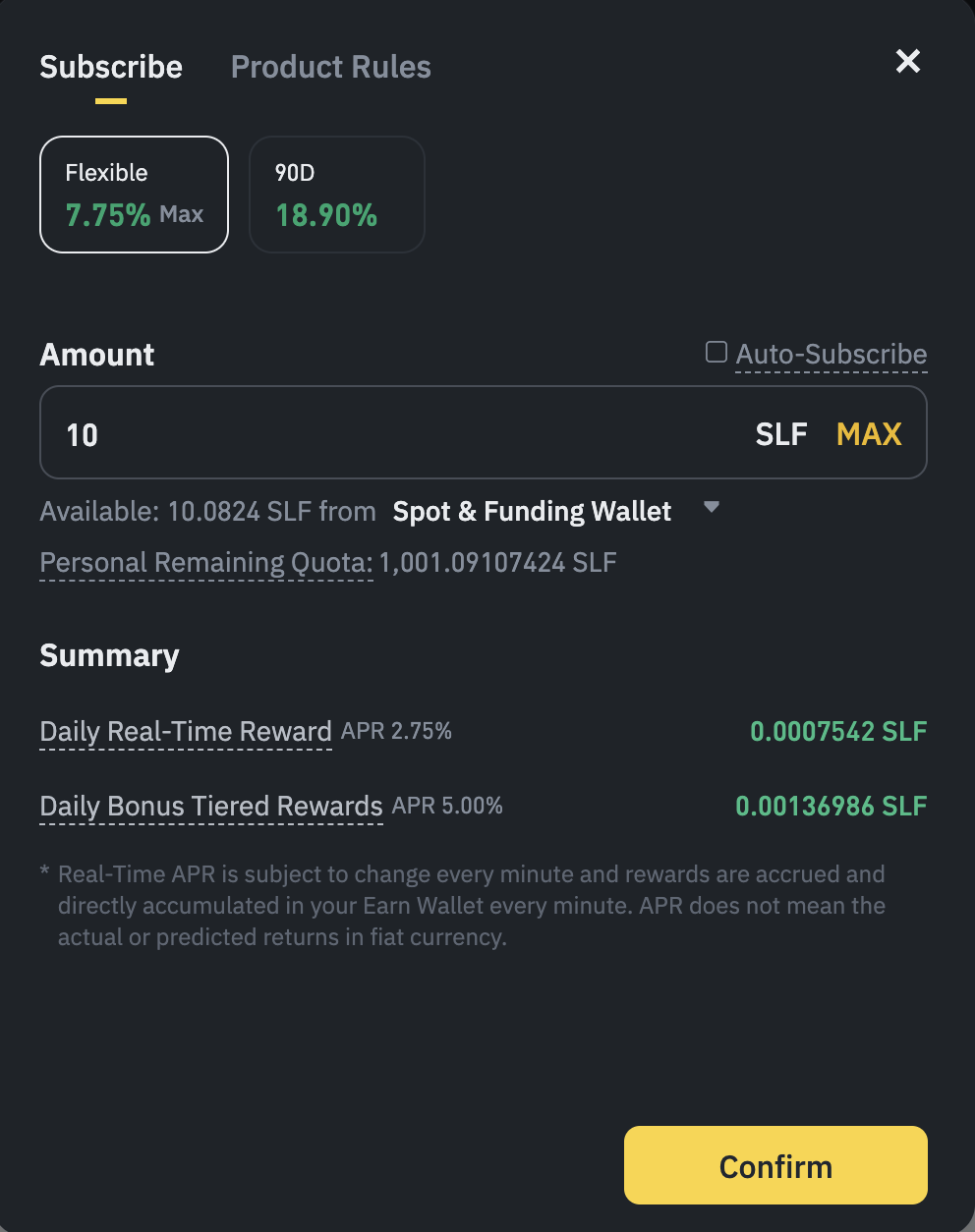Expand the wallet source dropdown arrow
975x1232 pixels.
(x=712, y=508)
